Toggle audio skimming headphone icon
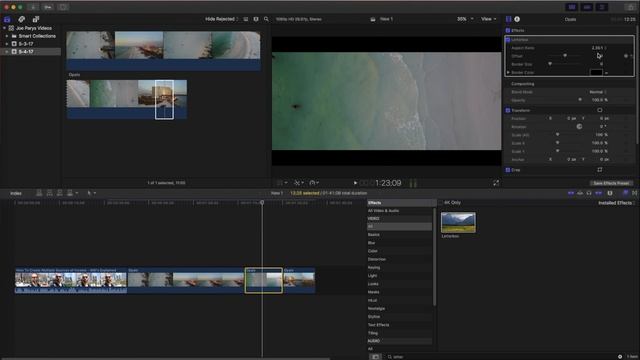This screenshot has height=360, width=640. coord(589,193)
